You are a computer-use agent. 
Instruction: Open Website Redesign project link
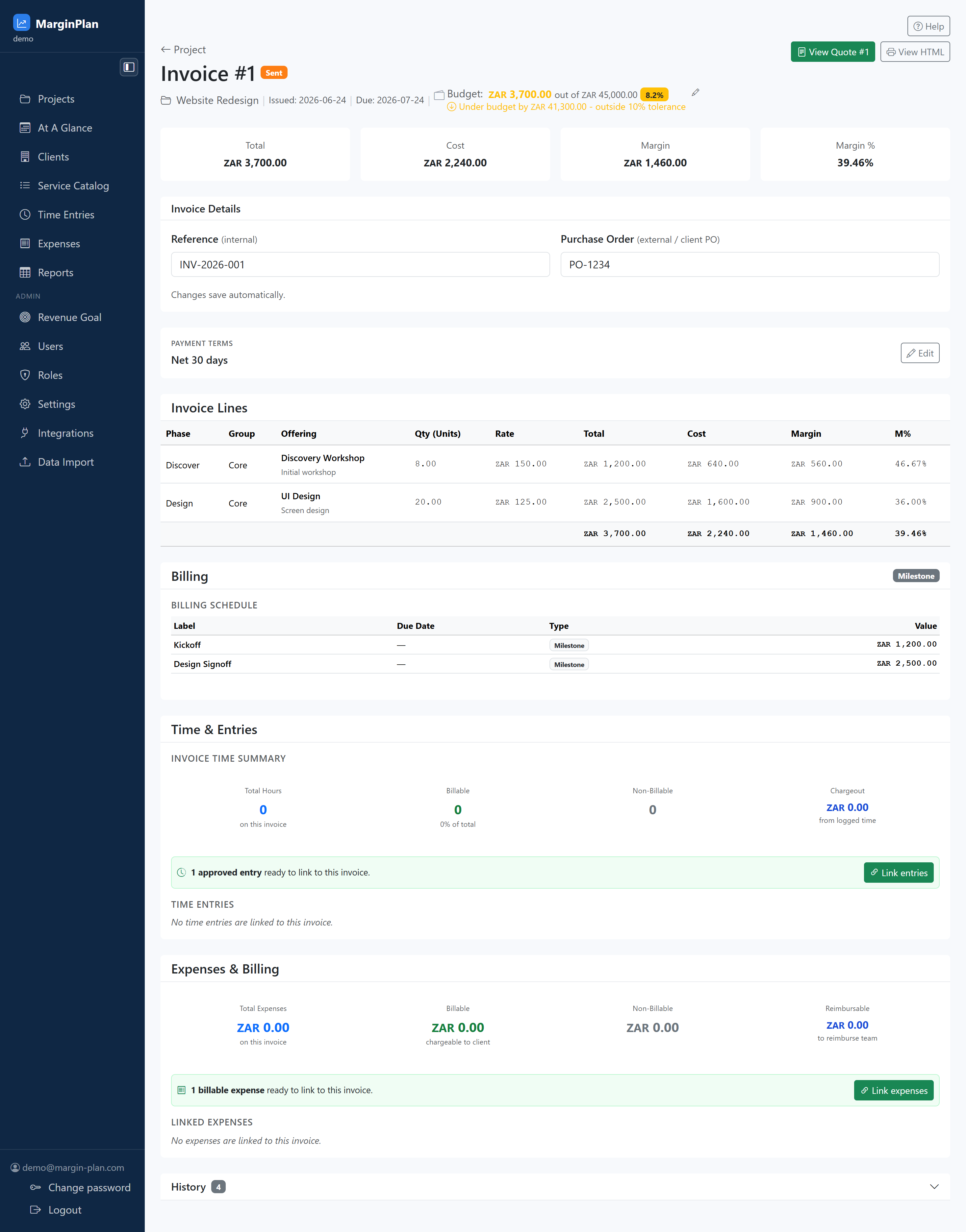217,100
